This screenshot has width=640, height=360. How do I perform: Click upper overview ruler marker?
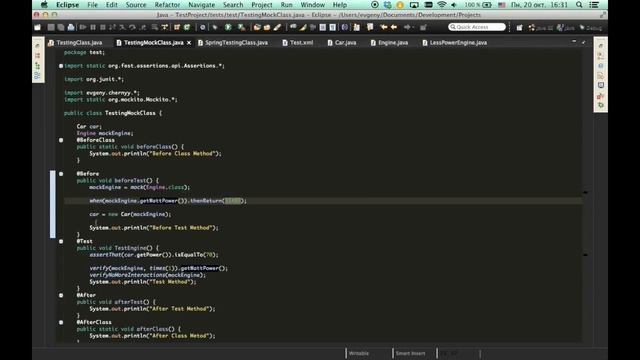pos(585,192)
